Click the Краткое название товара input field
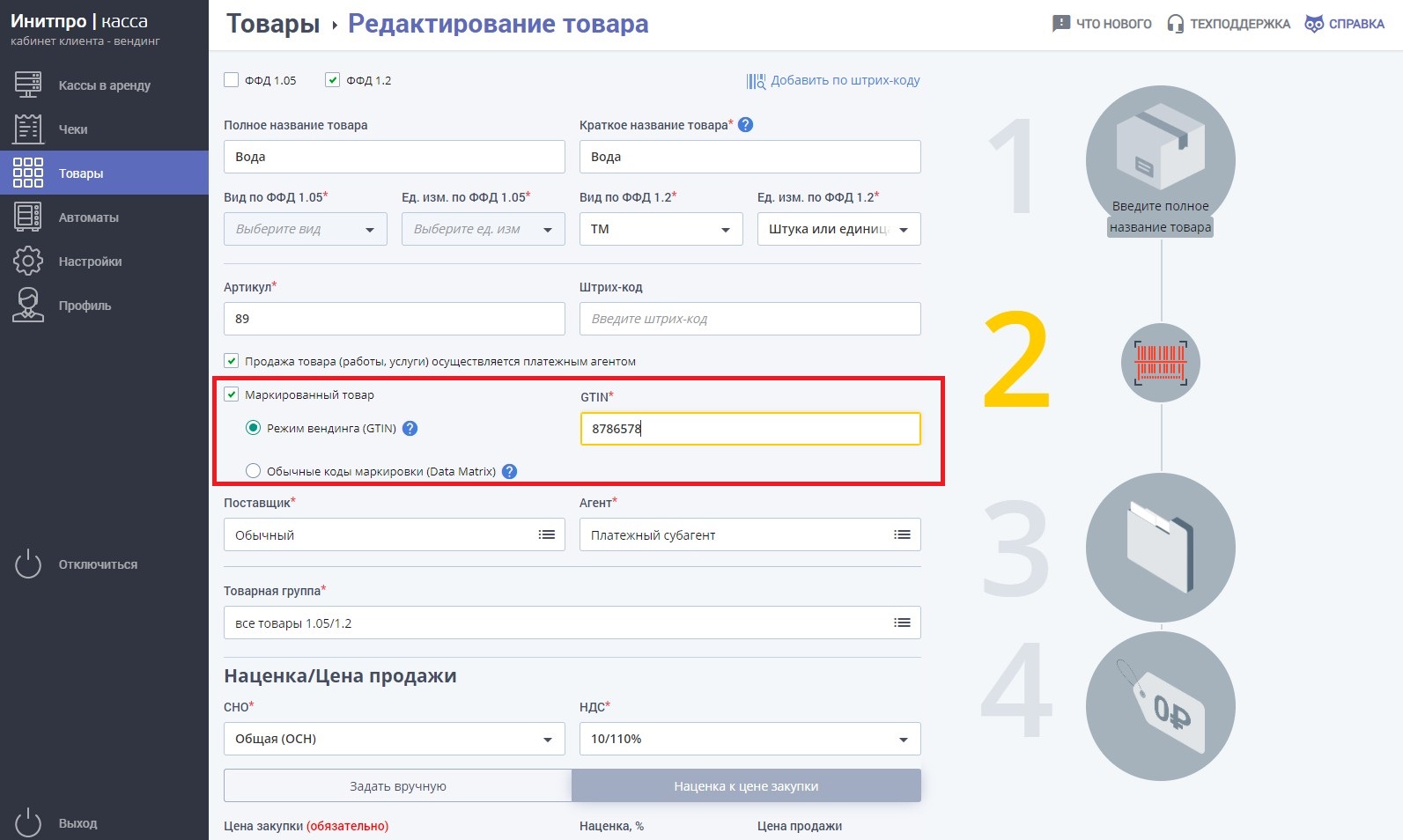 tap(750, 157)
